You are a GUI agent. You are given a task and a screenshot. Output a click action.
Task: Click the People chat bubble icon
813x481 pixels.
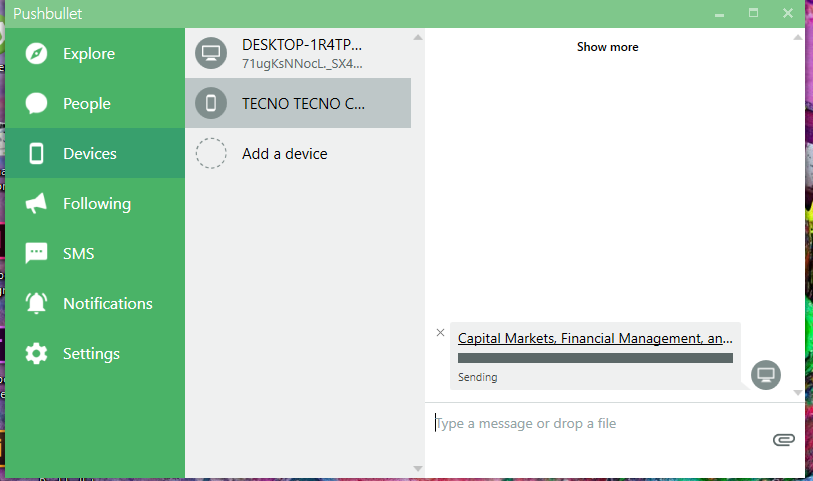pyautogui.click(x=36, y=103)
